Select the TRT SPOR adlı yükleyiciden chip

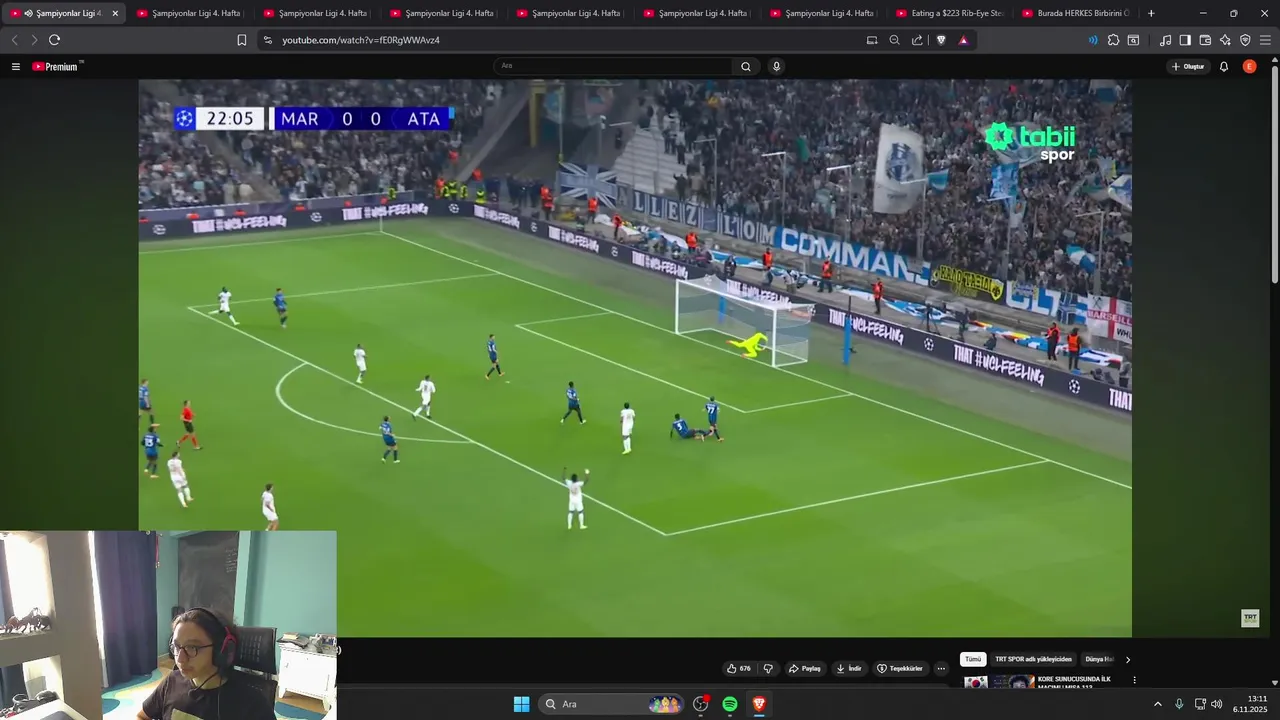(1033, 659)
